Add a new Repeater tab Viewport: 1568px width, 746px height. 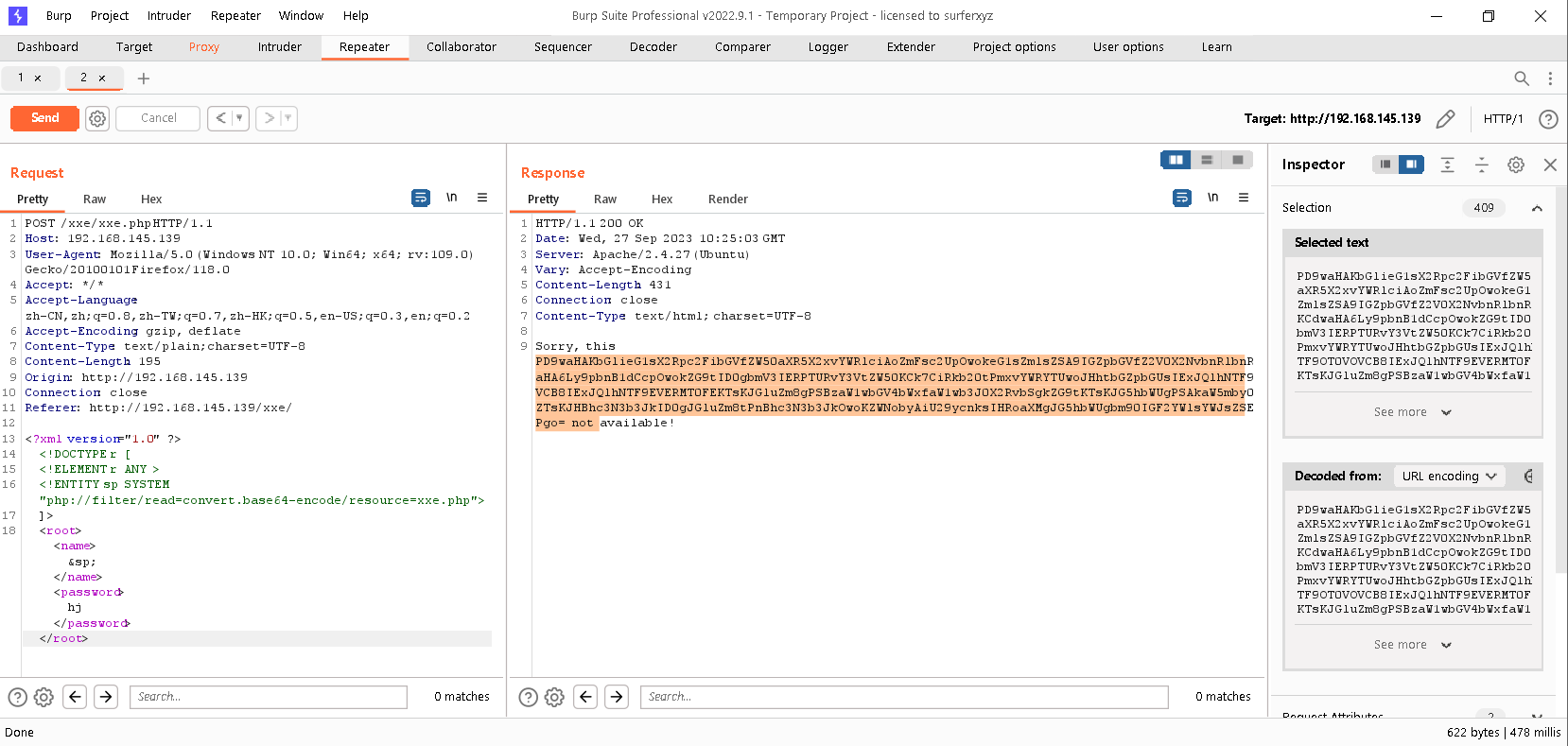tap(144, 78)
